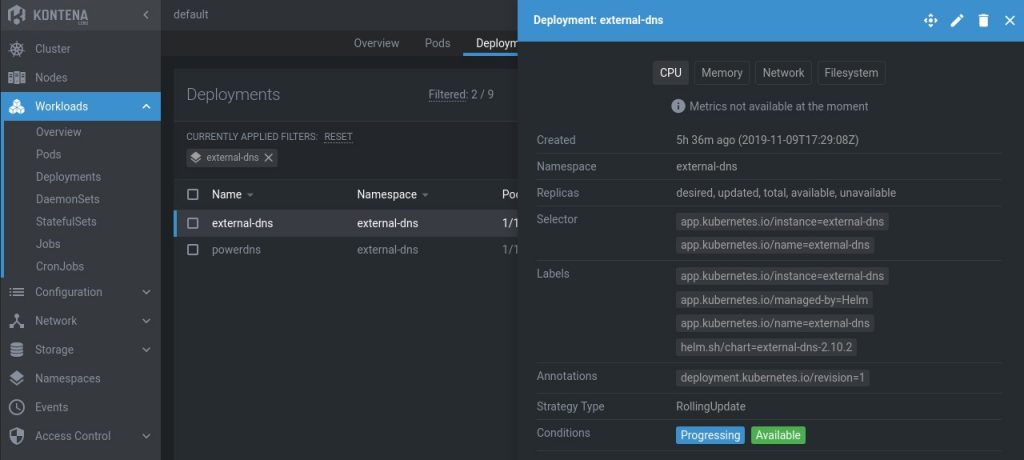Click the Access Control shield icon
This screenshot has width=1024, height=460.
click(16, 436)
